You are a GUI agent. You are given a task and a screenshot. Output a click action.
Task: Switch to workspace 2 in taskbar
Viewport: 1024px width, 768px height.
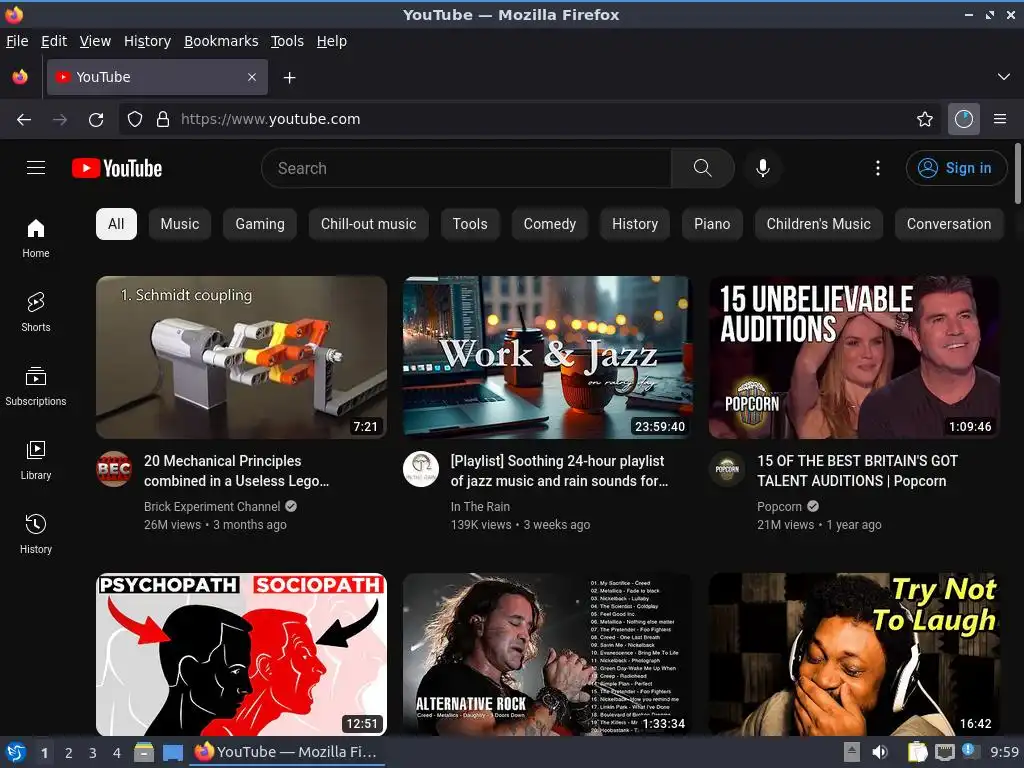[69, 753]
